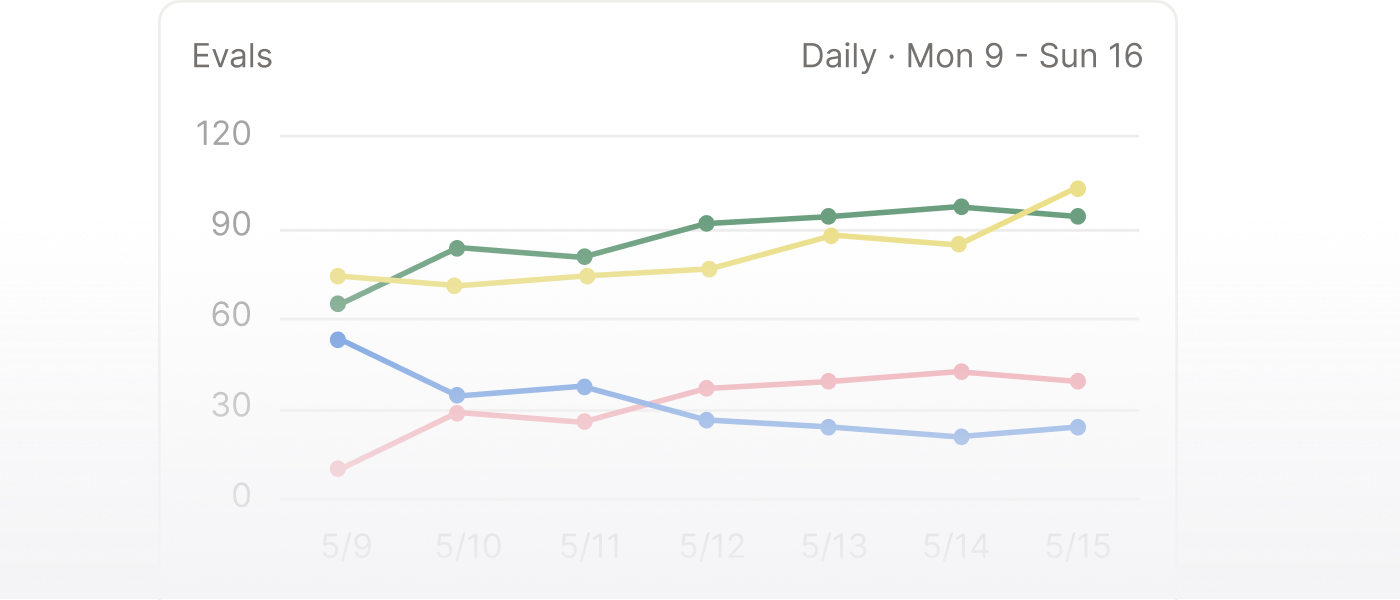Click the green data point on 5/10
Viewport: 1400px width, 600px height.
tap(457, 248)
